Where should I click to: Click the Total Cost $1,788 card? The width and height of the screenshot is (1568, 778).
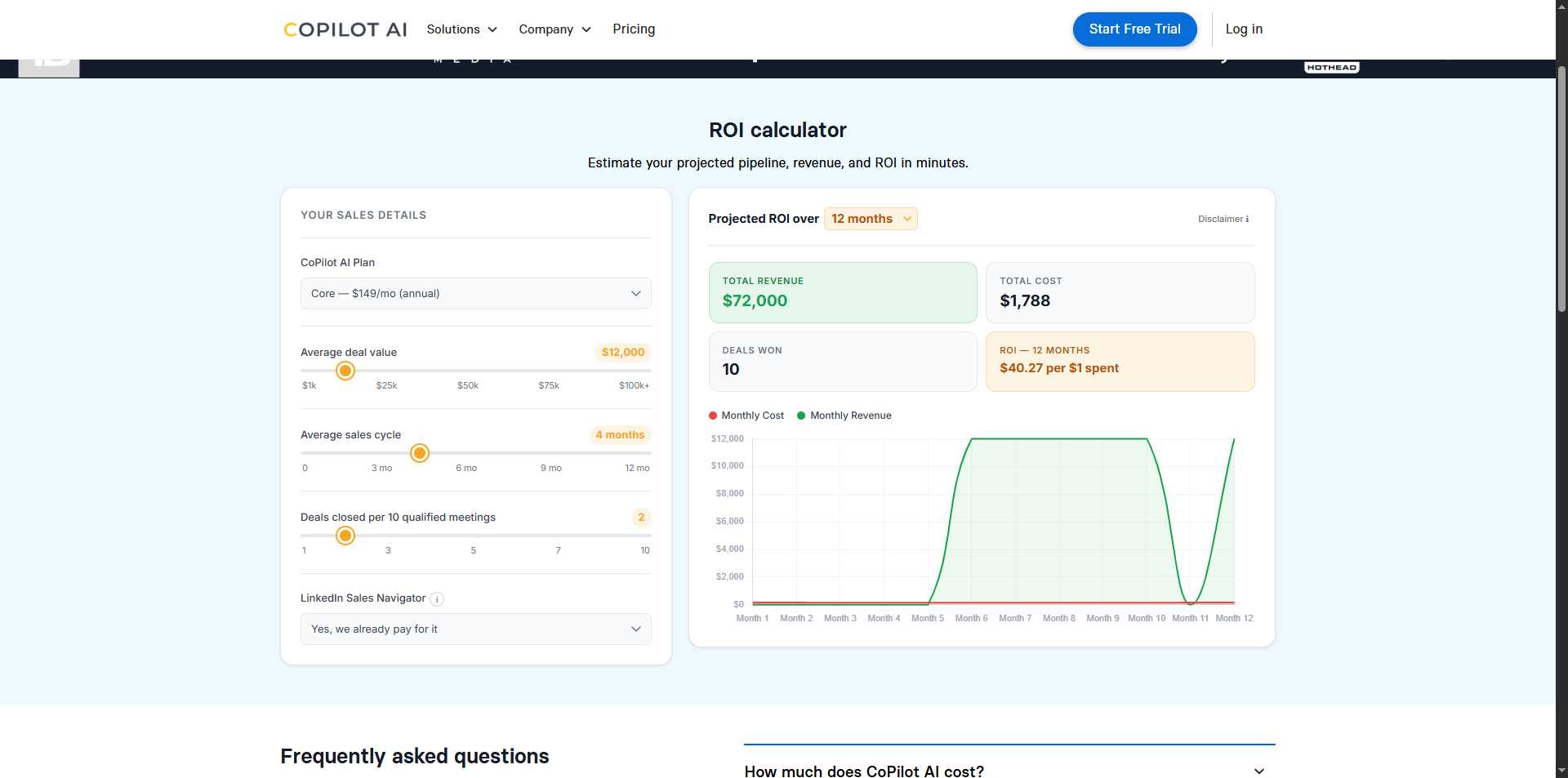1120,292
